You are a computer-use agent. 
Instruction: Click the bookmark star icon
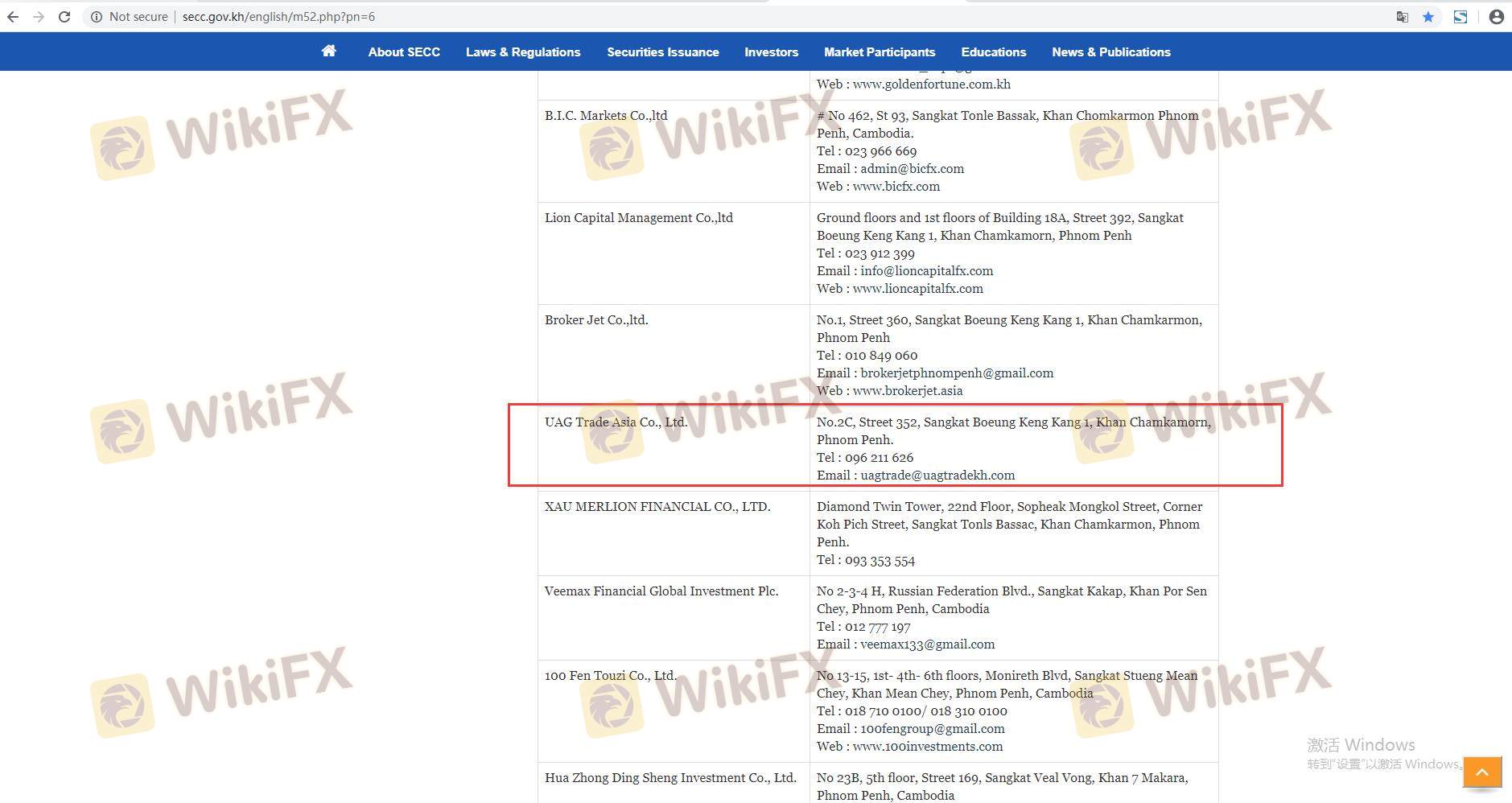point(1428,17)
